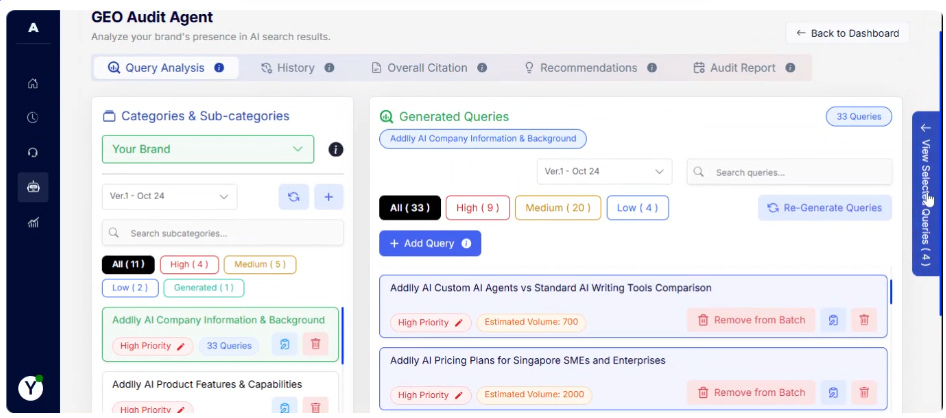
Task: Click info icon next to Query Analysis
Action: point(219,68)
